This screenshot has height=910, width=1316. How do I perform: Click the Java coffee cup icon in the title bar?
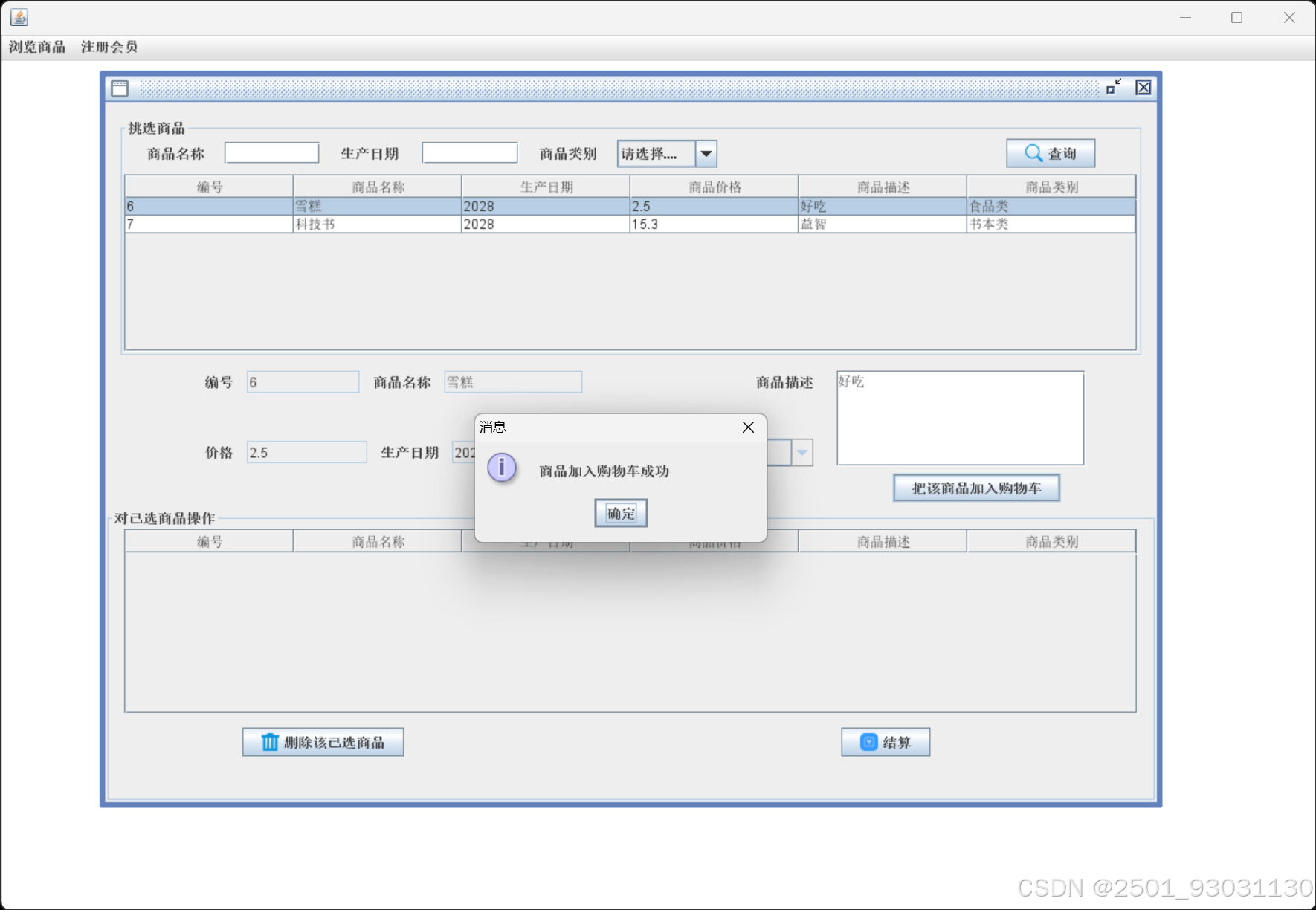[x=19, y=17]
